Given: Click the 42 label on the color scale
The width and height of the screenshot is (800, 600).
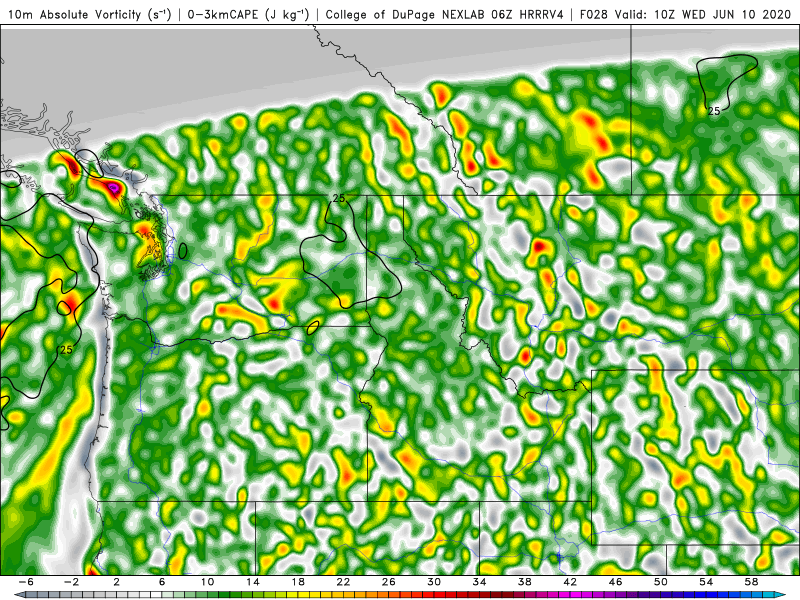Looking at the screenshot, I should coord(570,582).
